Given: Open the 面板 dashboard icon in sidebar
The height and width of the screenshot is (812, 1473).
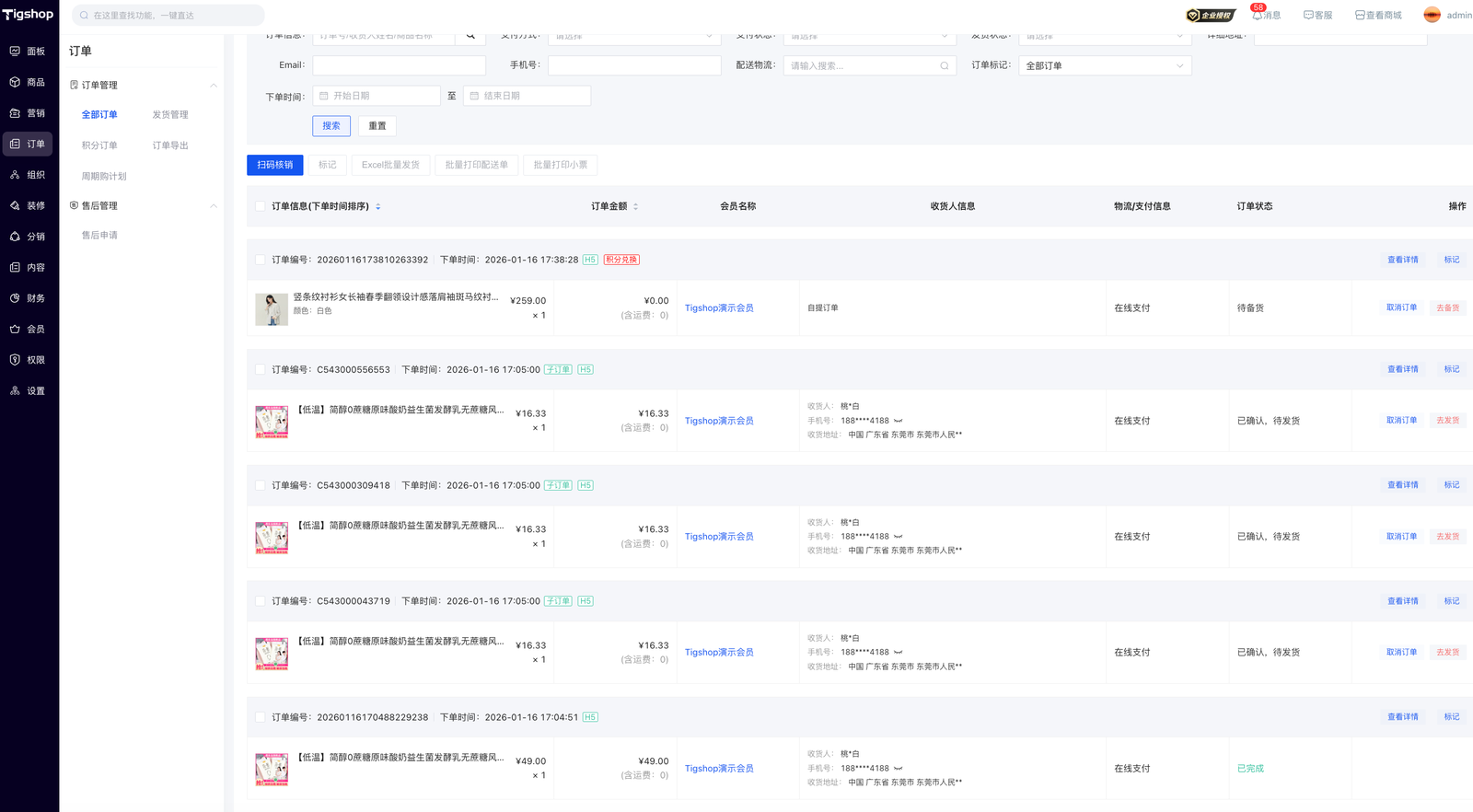Looking at the screenshot, I should (15, 52).
